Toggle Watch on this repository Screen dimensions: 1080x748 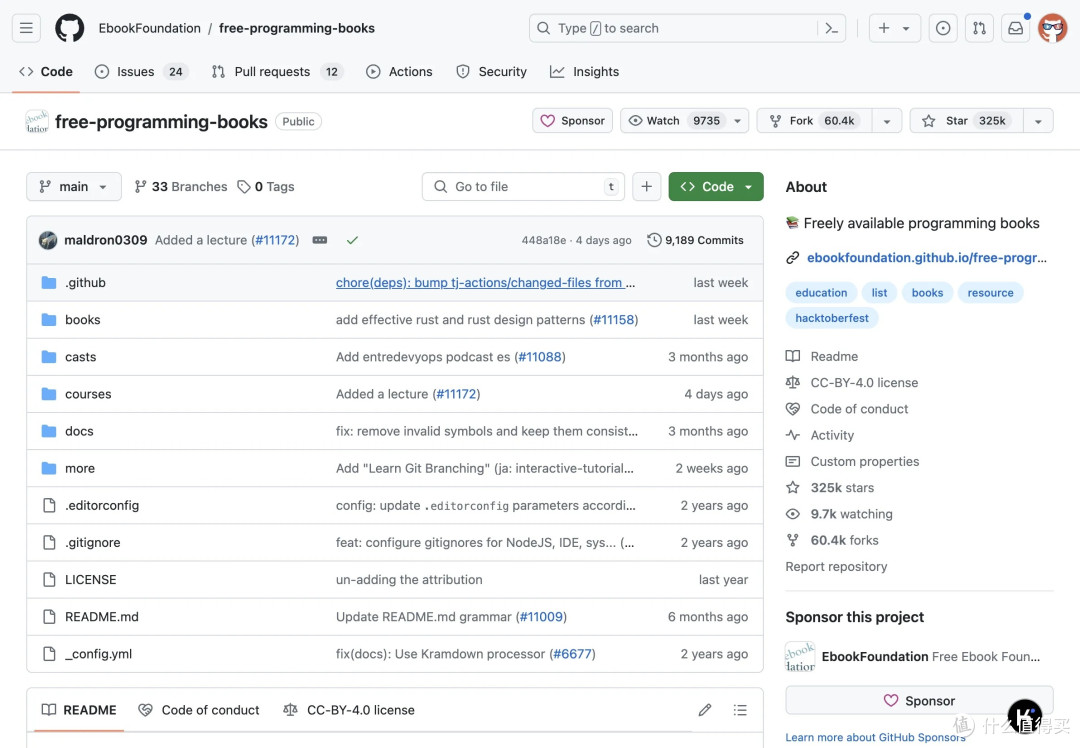point(674,121)
